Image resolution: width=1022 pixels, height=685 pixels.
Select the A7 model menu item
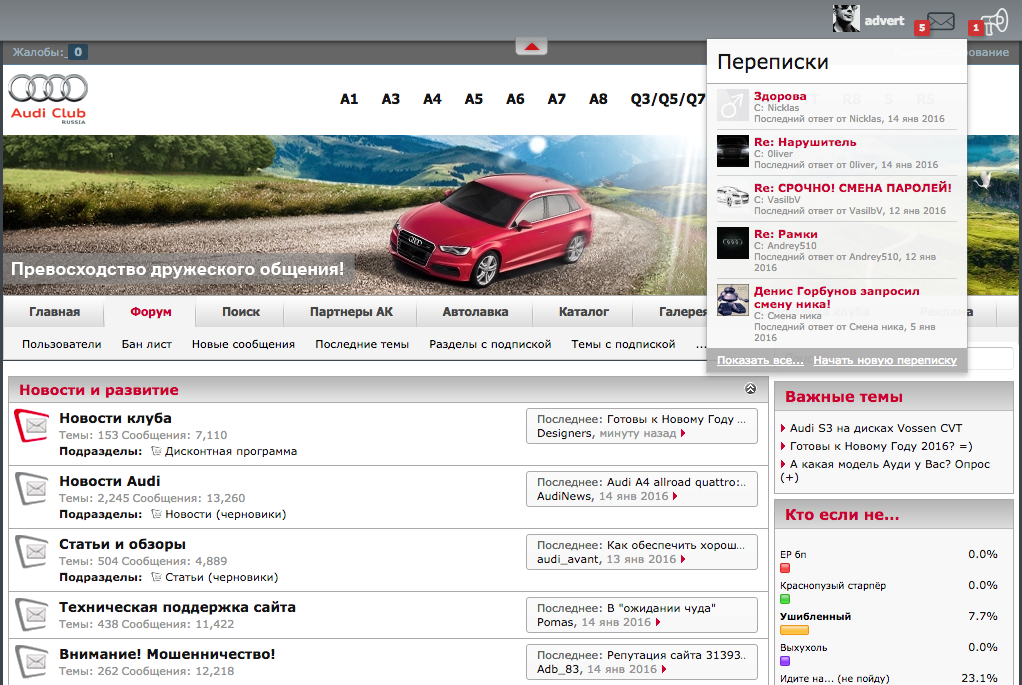557,99
